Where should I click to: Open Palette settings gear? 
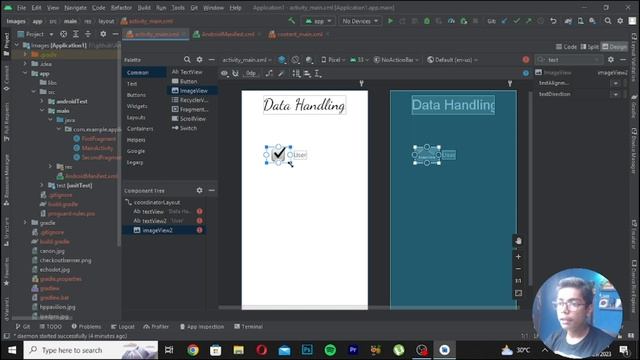(199, 60)
